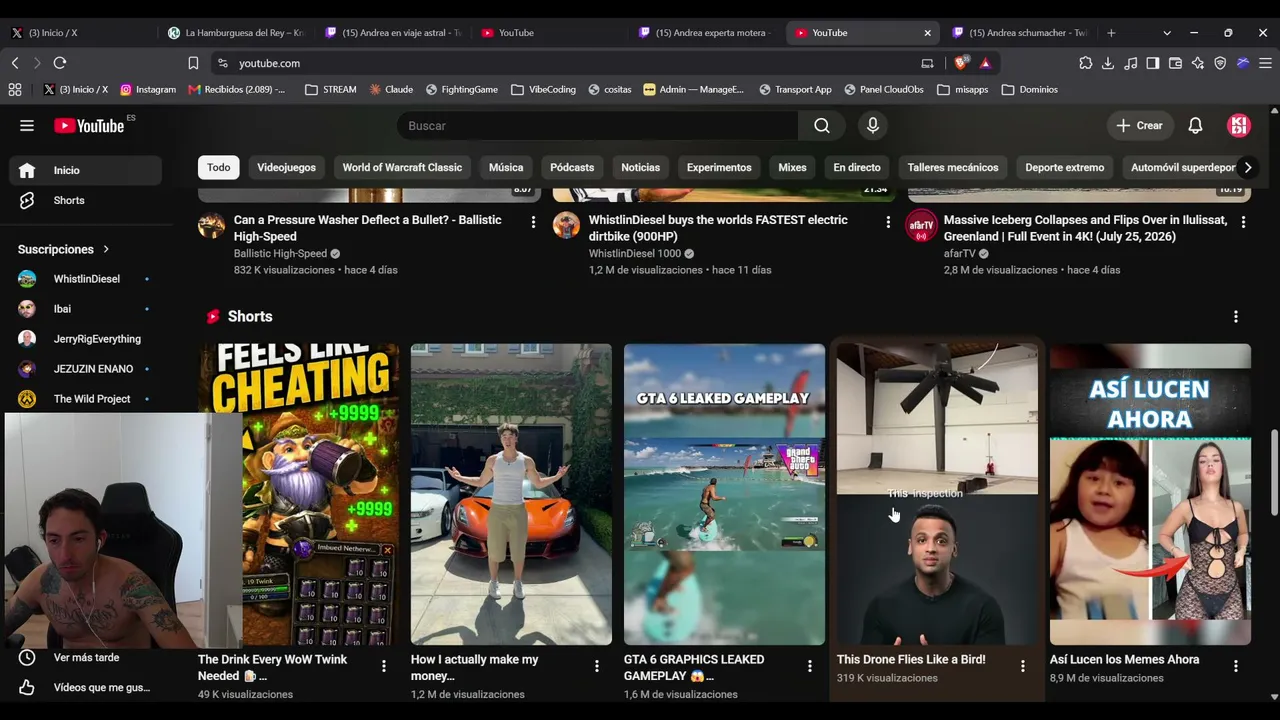Open the misapps bookmarks folder

[962, 89]
